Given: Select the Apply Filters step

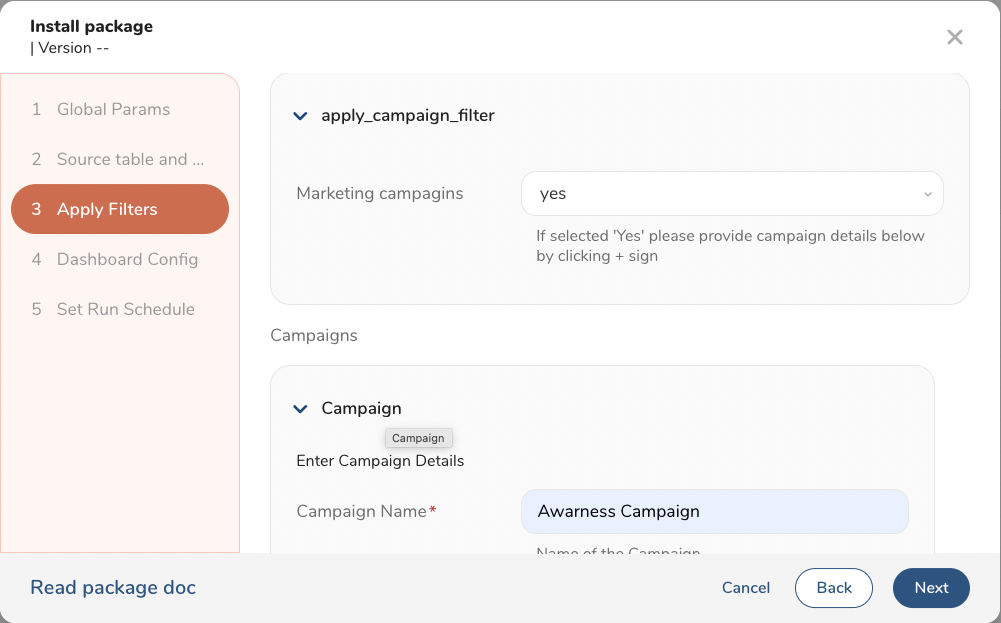Looking at the screenshot, I should coord(120,209).
